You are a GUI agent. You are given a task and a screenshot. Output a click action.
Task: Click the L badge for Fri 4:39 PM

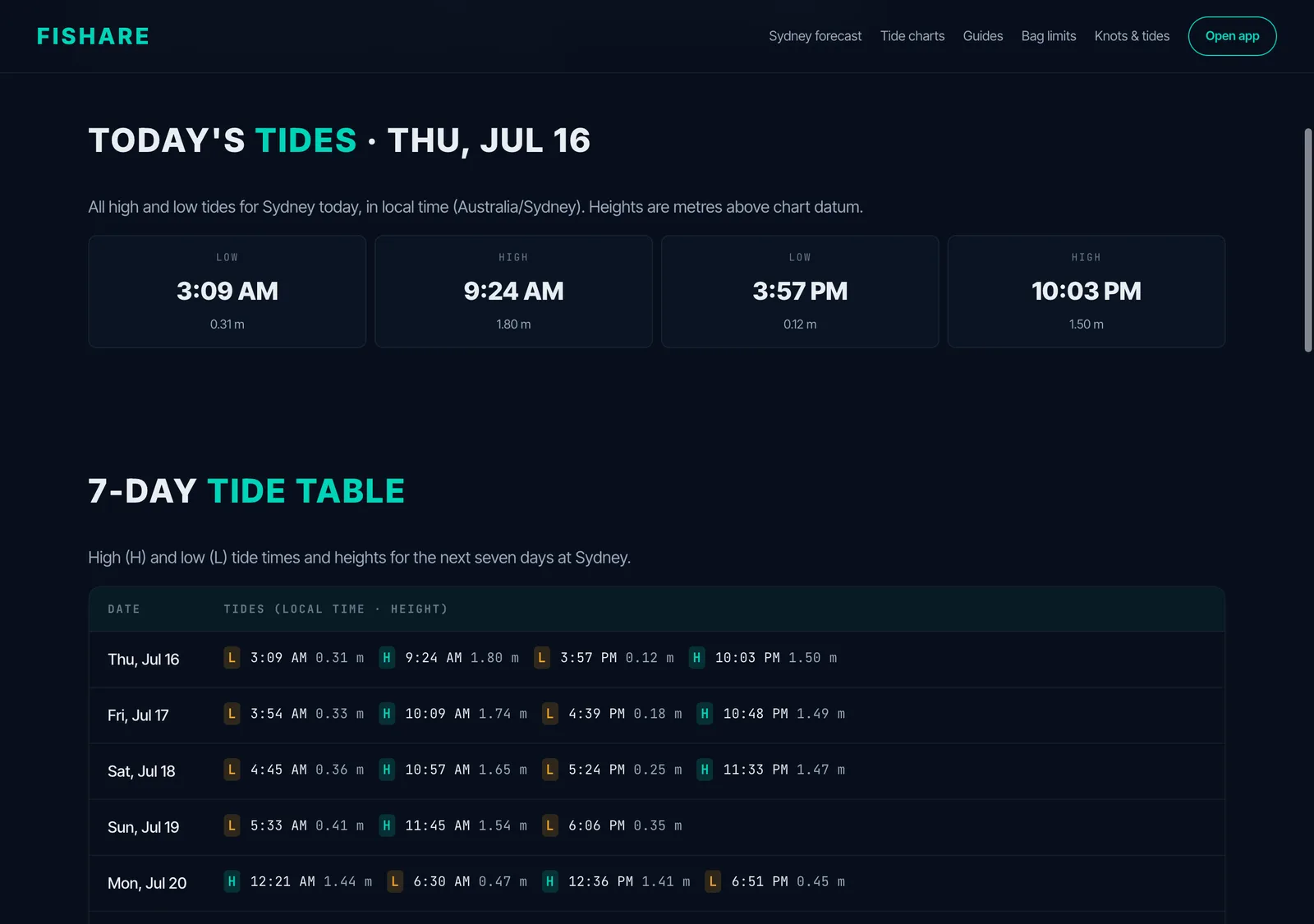click(x=549, y=714)
